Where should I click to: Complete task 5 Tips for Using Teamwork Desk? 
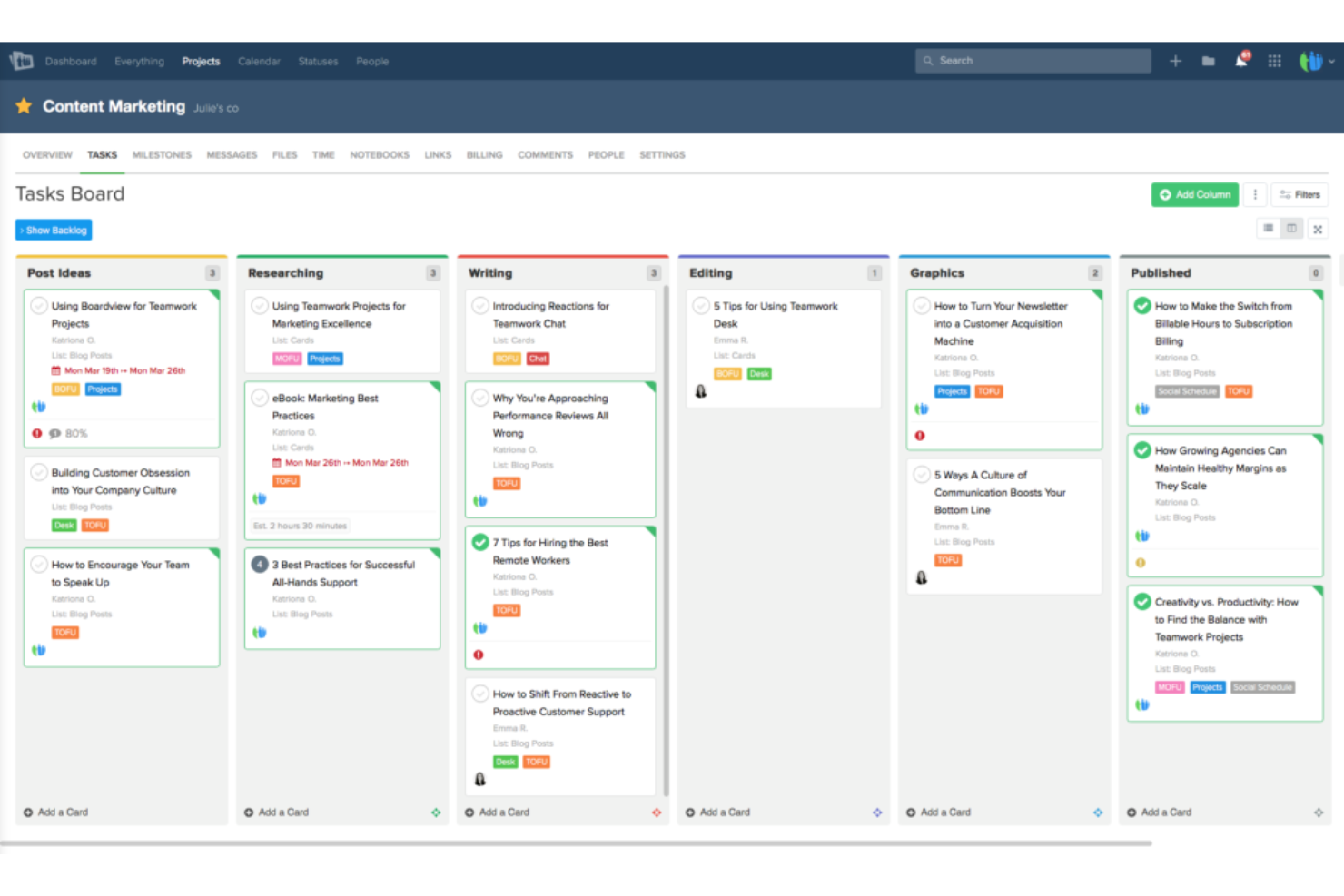click(701, 306)
